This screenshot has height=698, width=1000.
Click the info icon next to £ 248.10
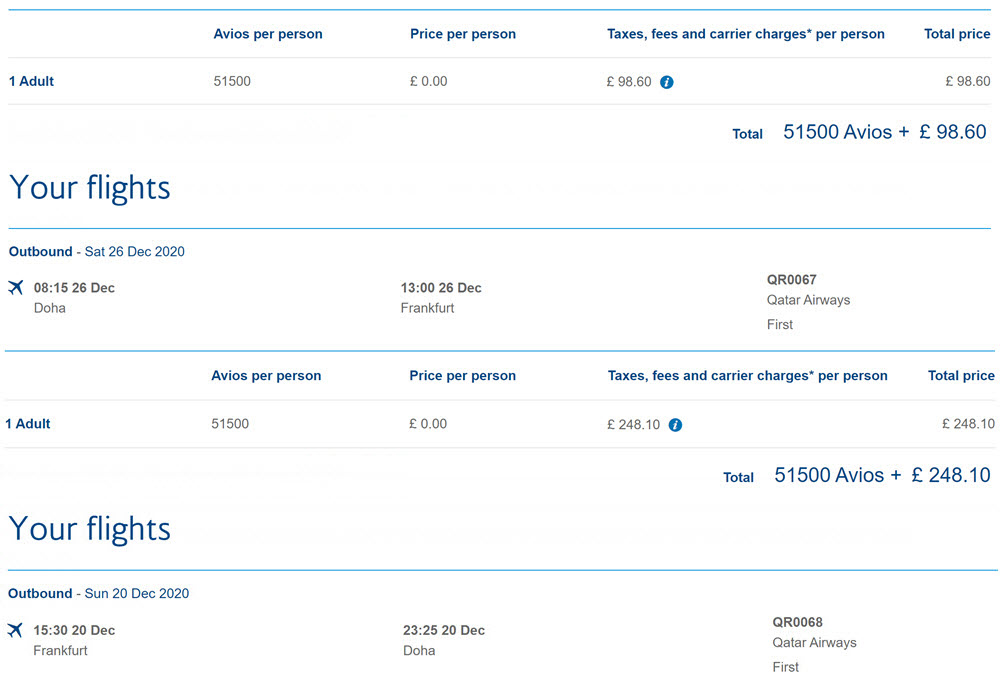pyautogui.click(x=675, y=425)
